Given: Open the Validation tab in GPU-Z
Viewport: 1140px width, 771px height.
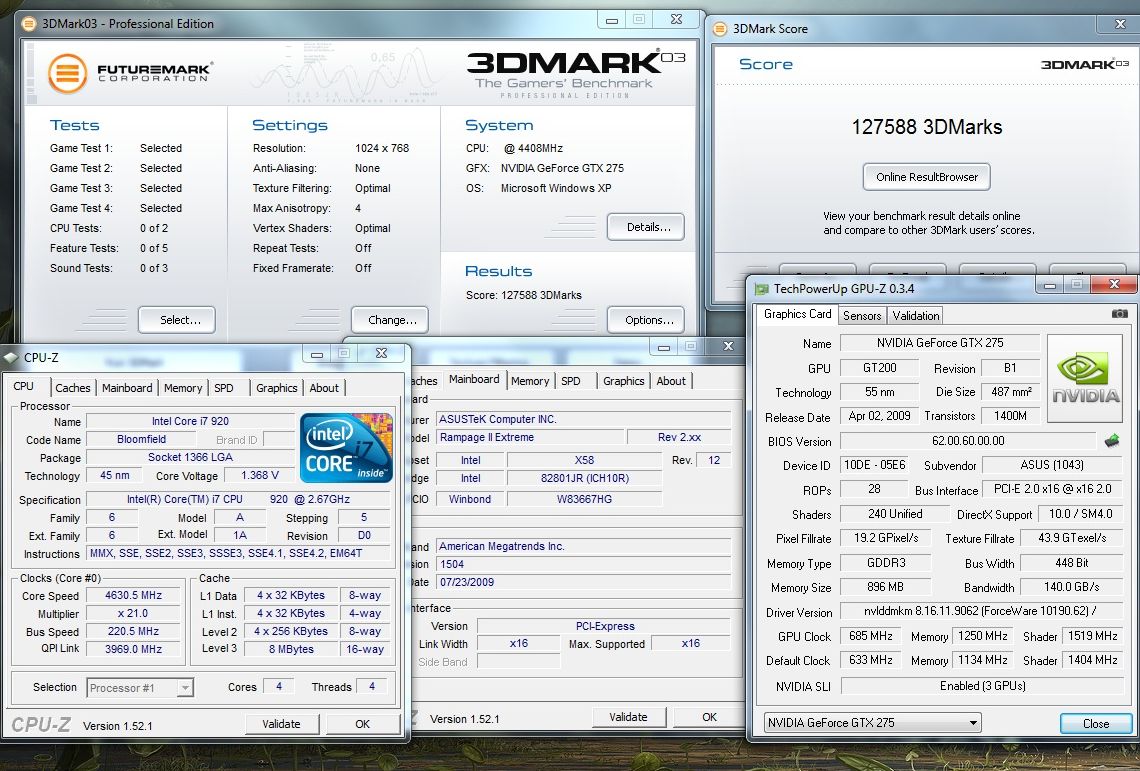Looking at the screenshot, I should [915, 316].
